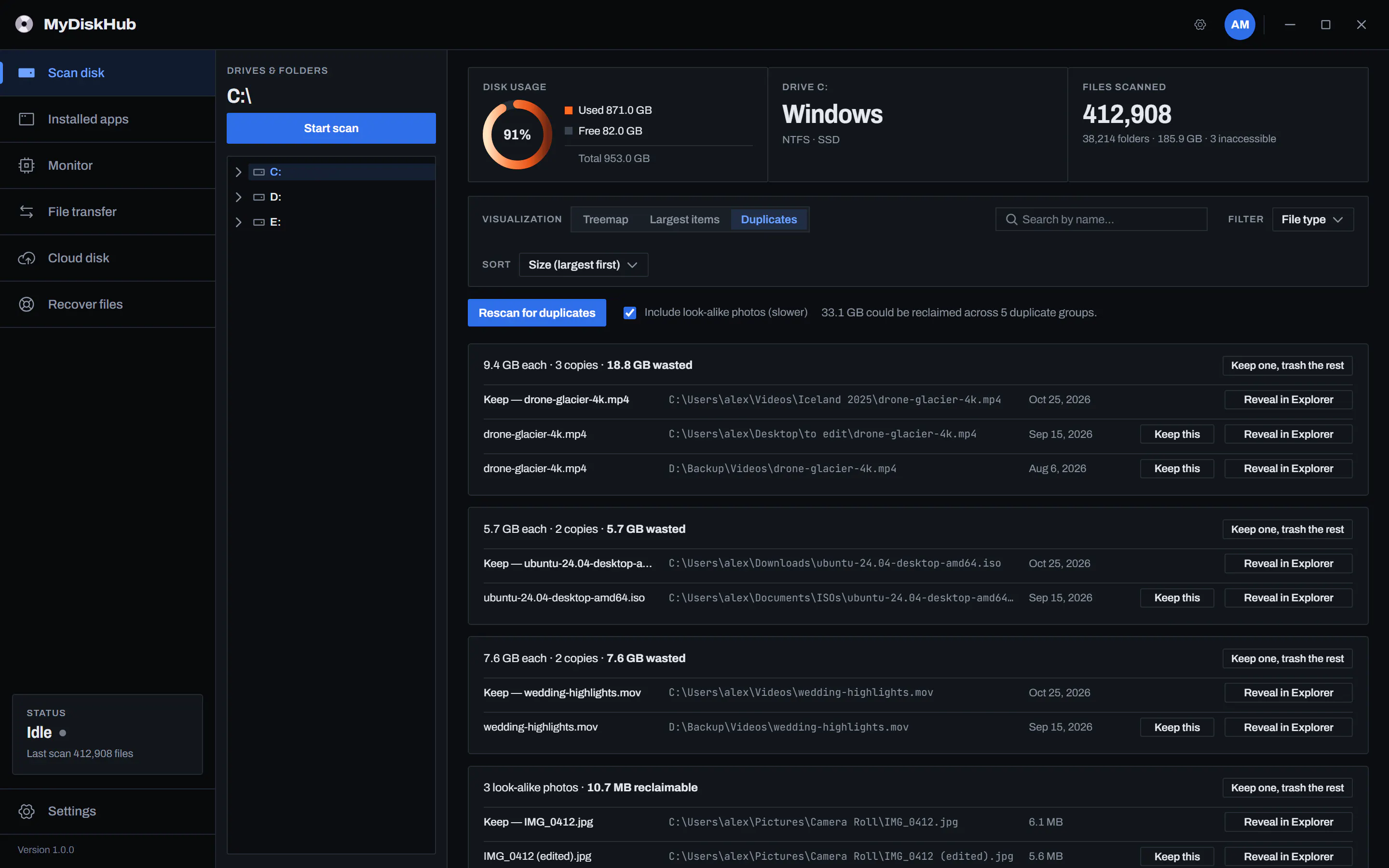This screenshot has height=868, width=1389.
Task: Open the File type filter dropdown
Action: point(1313,219)
